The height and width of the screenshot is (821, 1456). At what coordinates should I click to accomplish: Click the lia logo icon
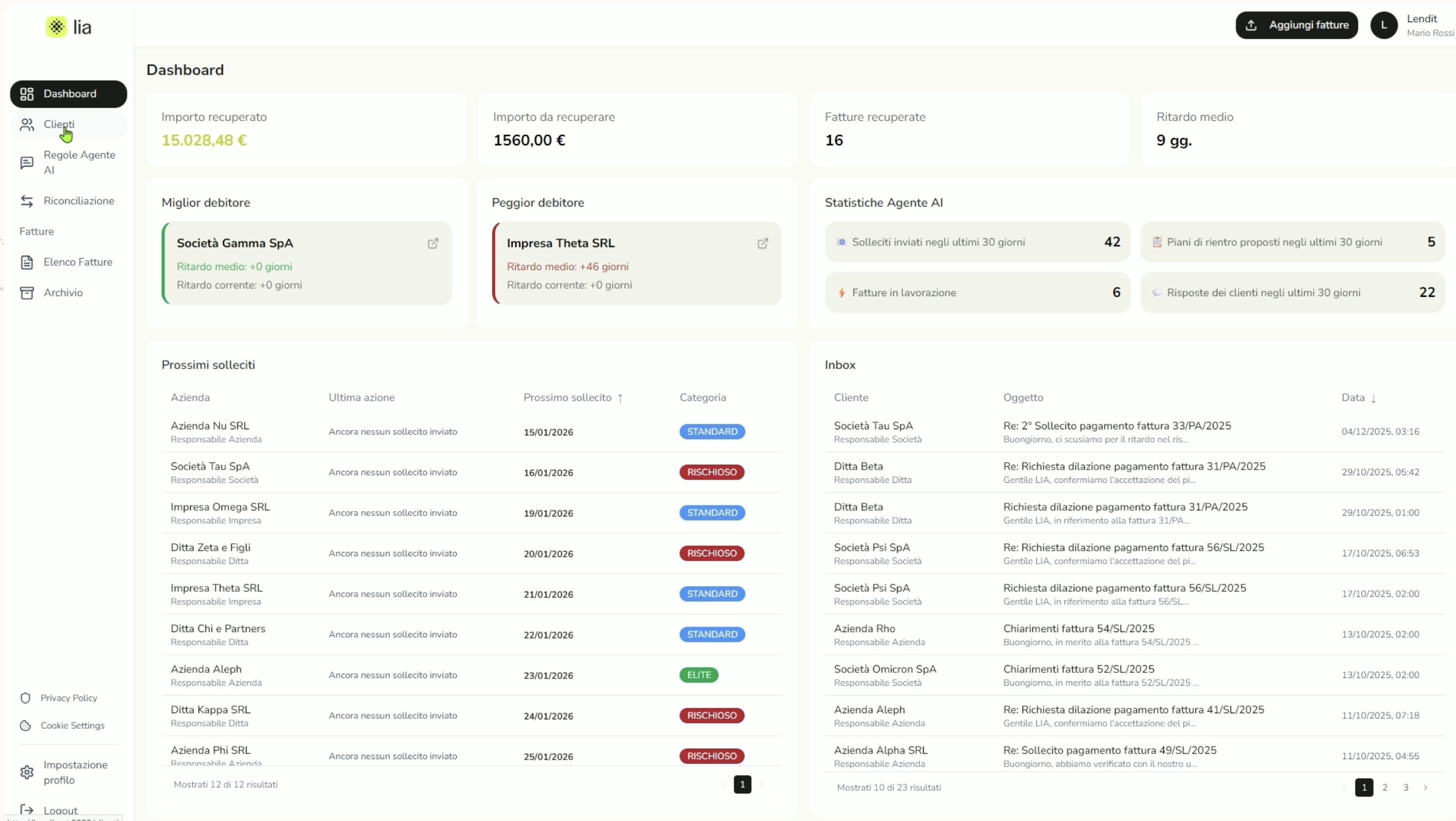pos(56,27)
